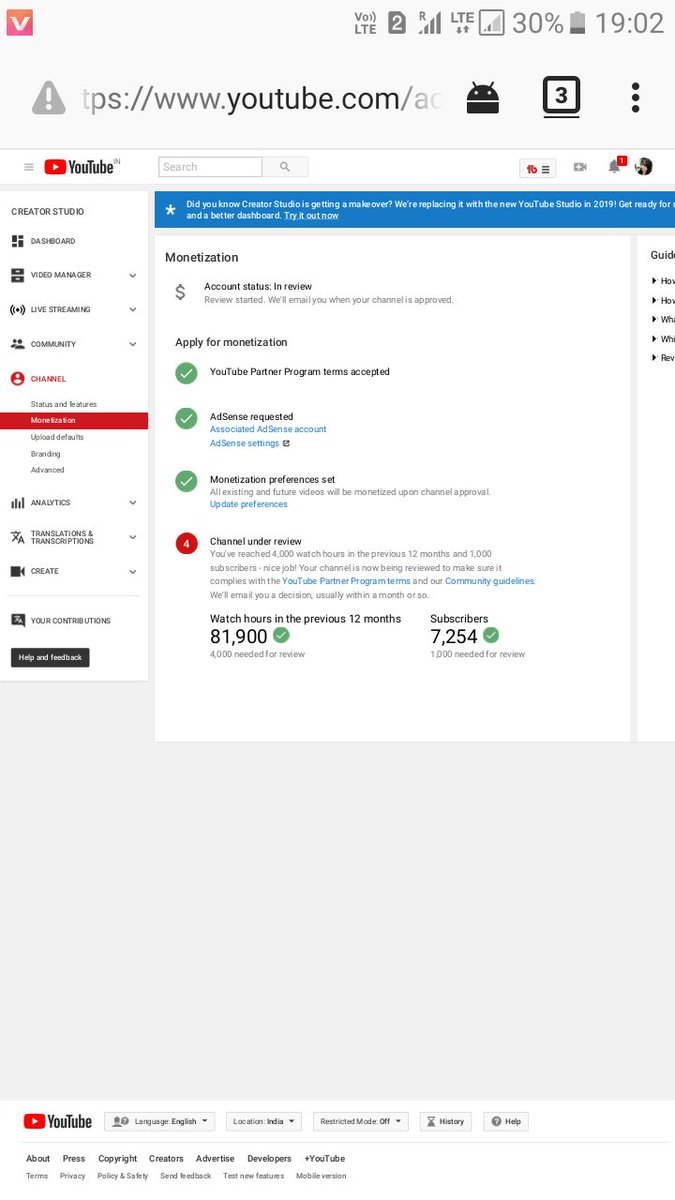Image resolution: width=675 pixels, height=1200 pixels.
Task: Open Associated AdSense account link
Action: point(268,429)
